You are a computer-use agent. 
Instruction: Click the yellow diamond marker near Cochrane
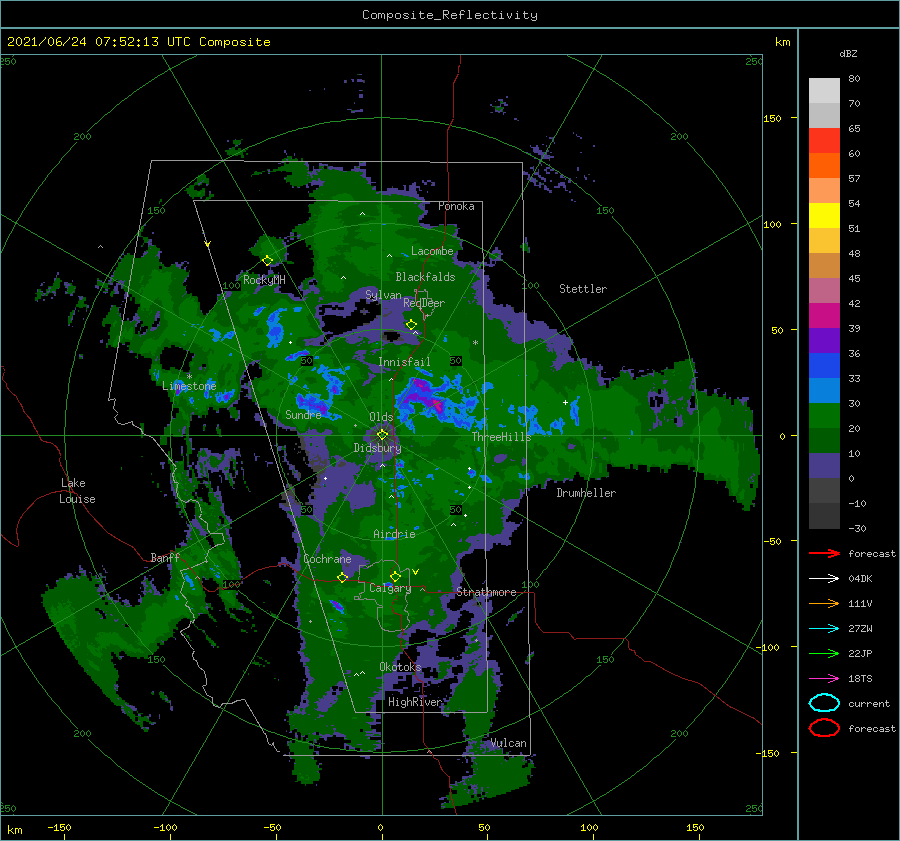(343, 577)
